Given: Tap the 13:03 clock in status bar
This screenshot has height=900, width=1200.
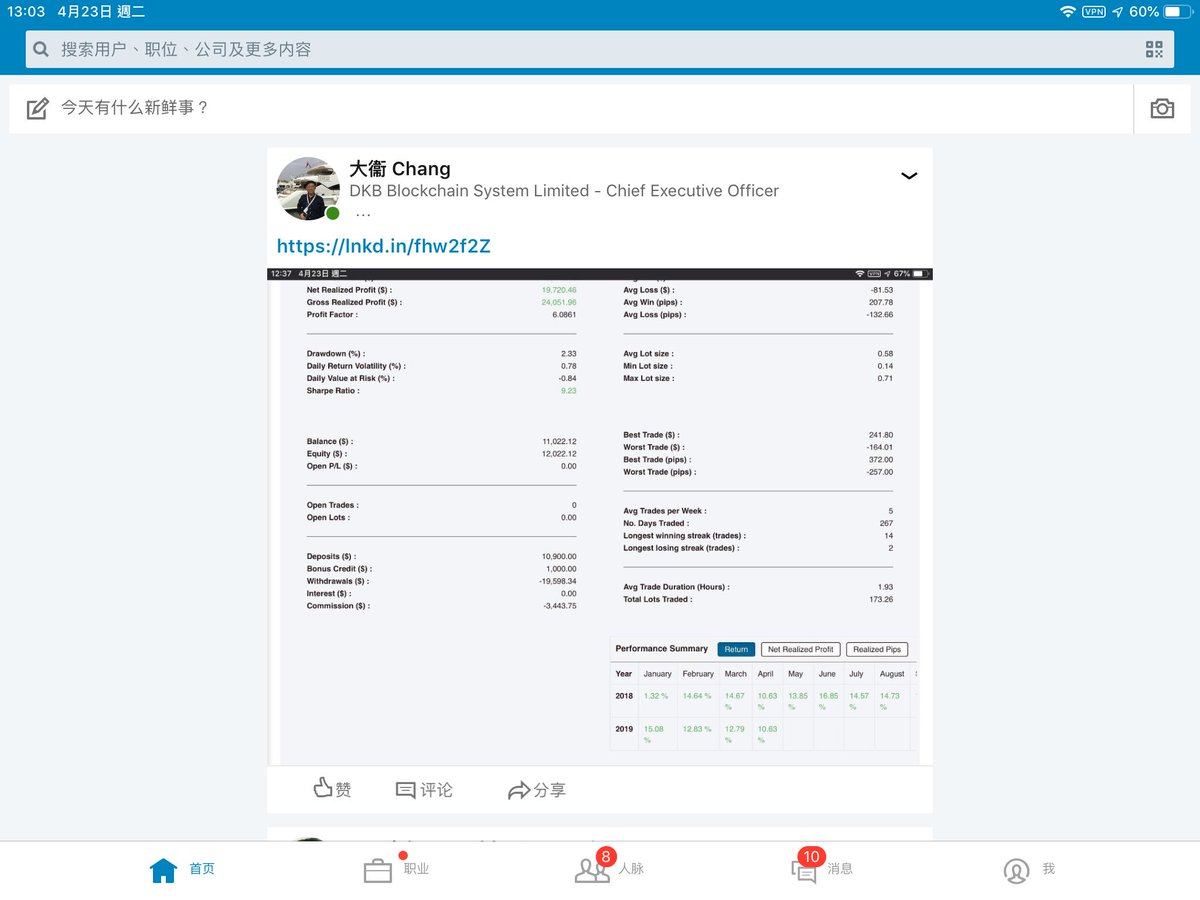Looking at the screenshot, I should tap(27, 12).
